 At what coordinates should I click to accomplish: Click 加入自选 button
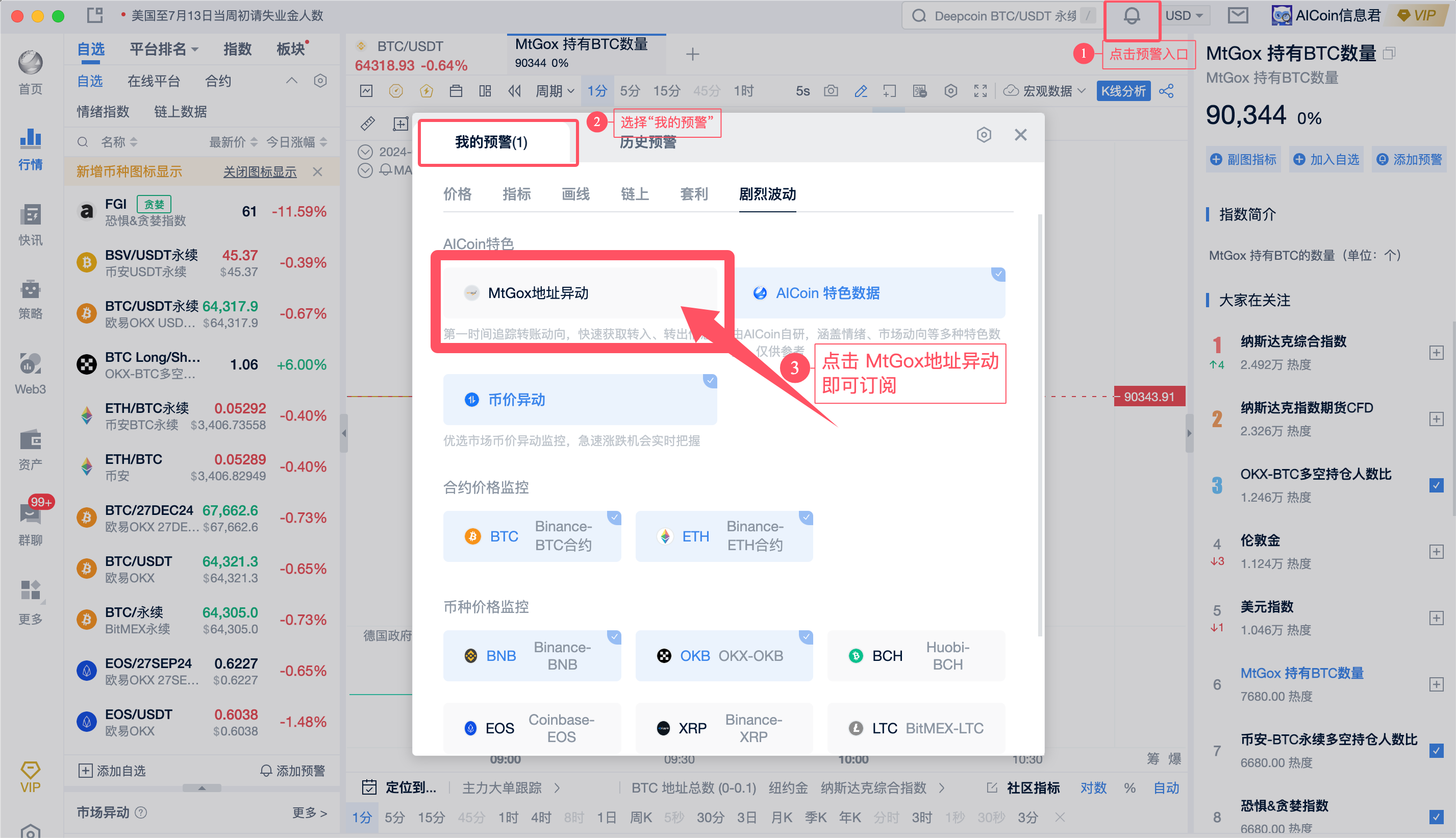pos(1326,159)
